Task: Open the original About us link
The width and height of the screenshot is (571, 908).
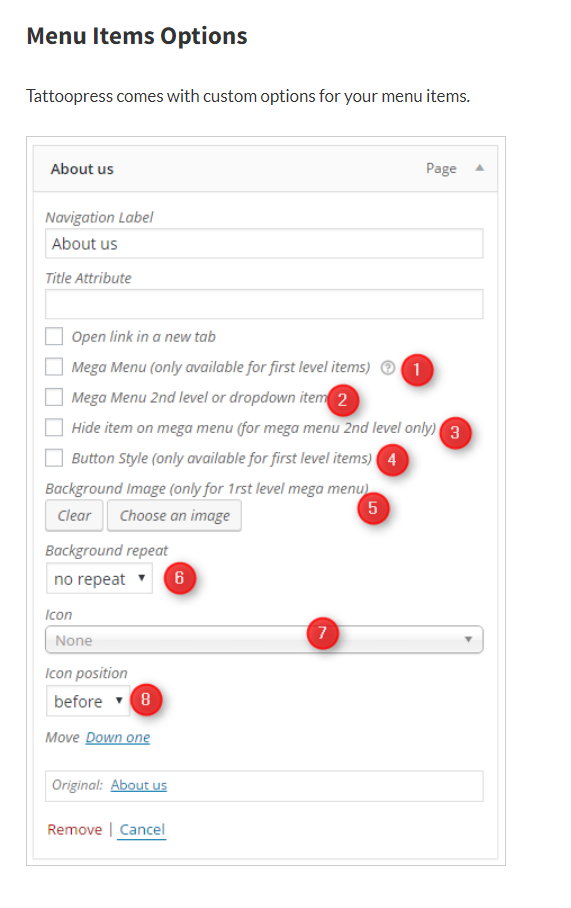Action: coord(139,785)
